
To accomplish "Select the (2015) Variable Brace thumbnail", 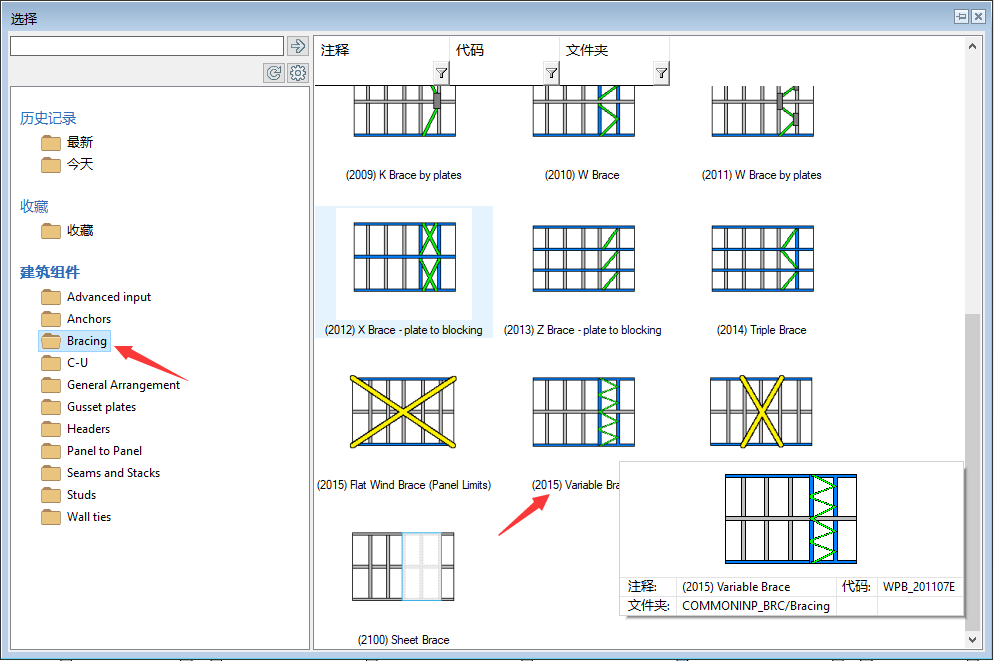I will [x=583, y=412].
